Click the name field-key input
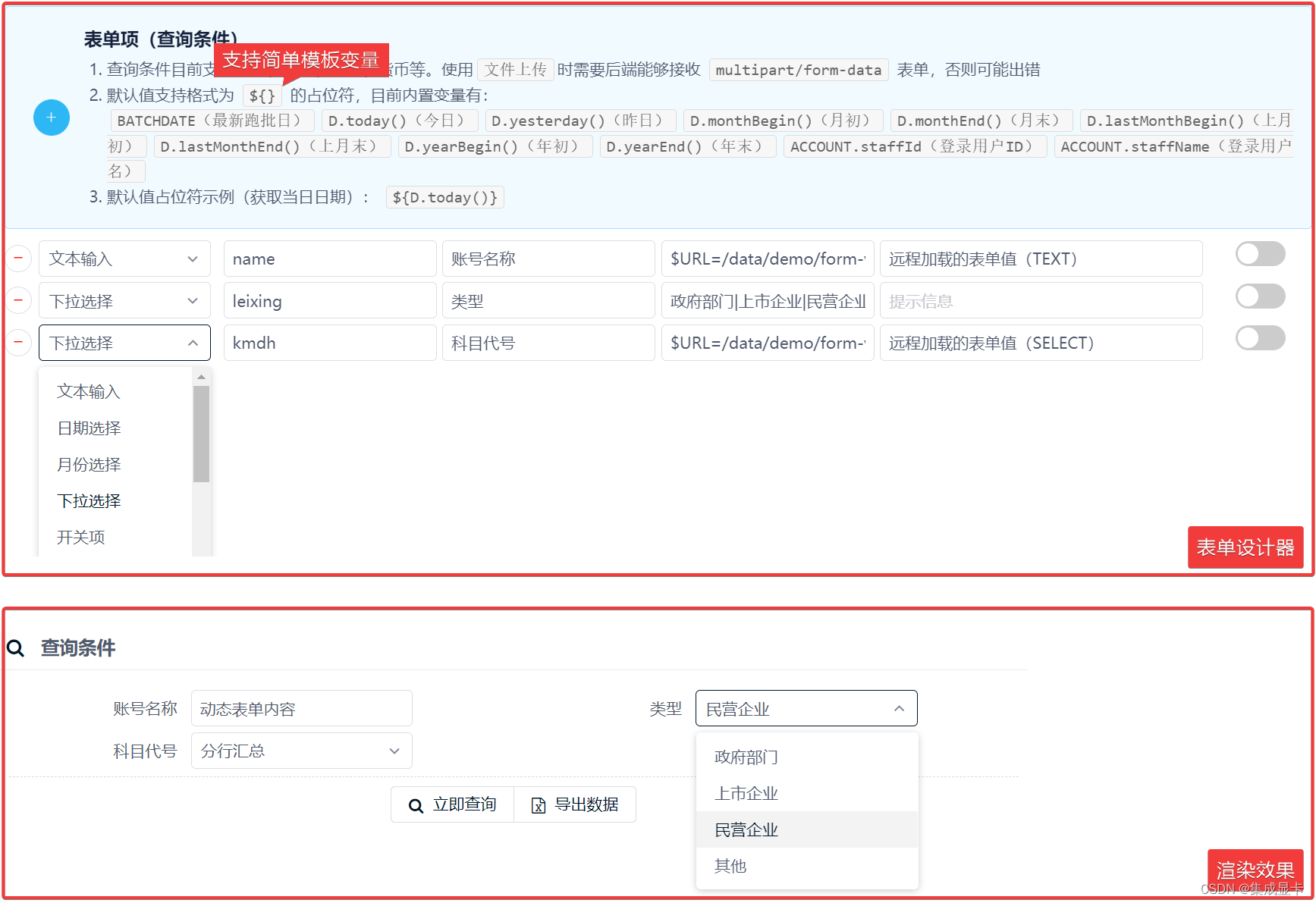This screenshot has height=903, width=1316. (330, 259)
